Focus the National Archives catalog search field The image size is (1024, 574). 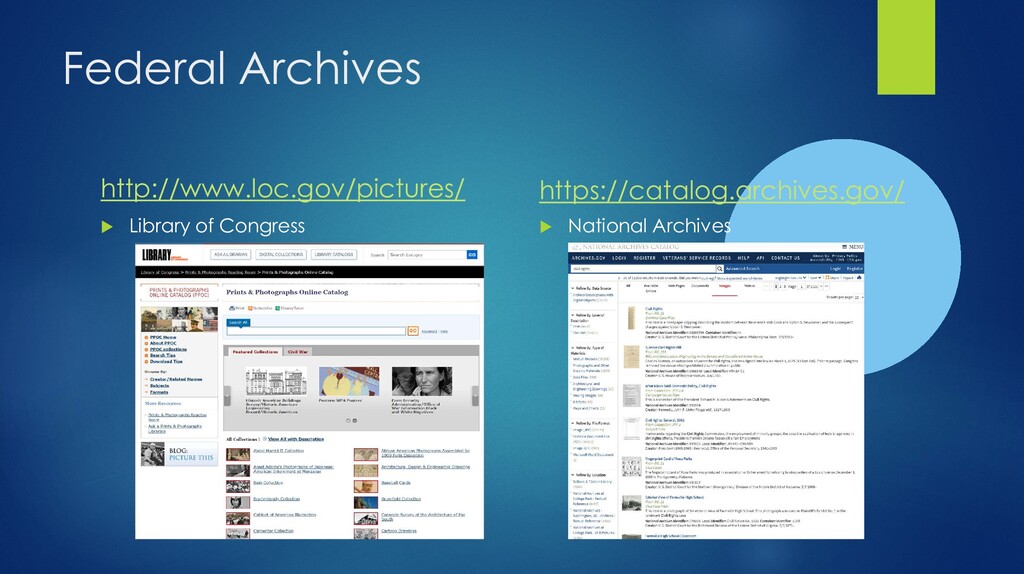pos(643,268)
